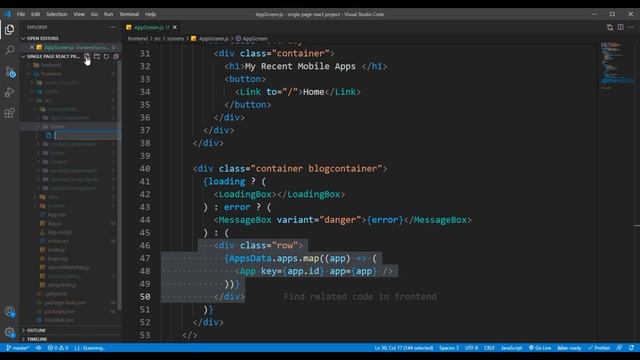Click the synchronize changes status icon
This screenshot has height=360, width=640.
point(38,348)
